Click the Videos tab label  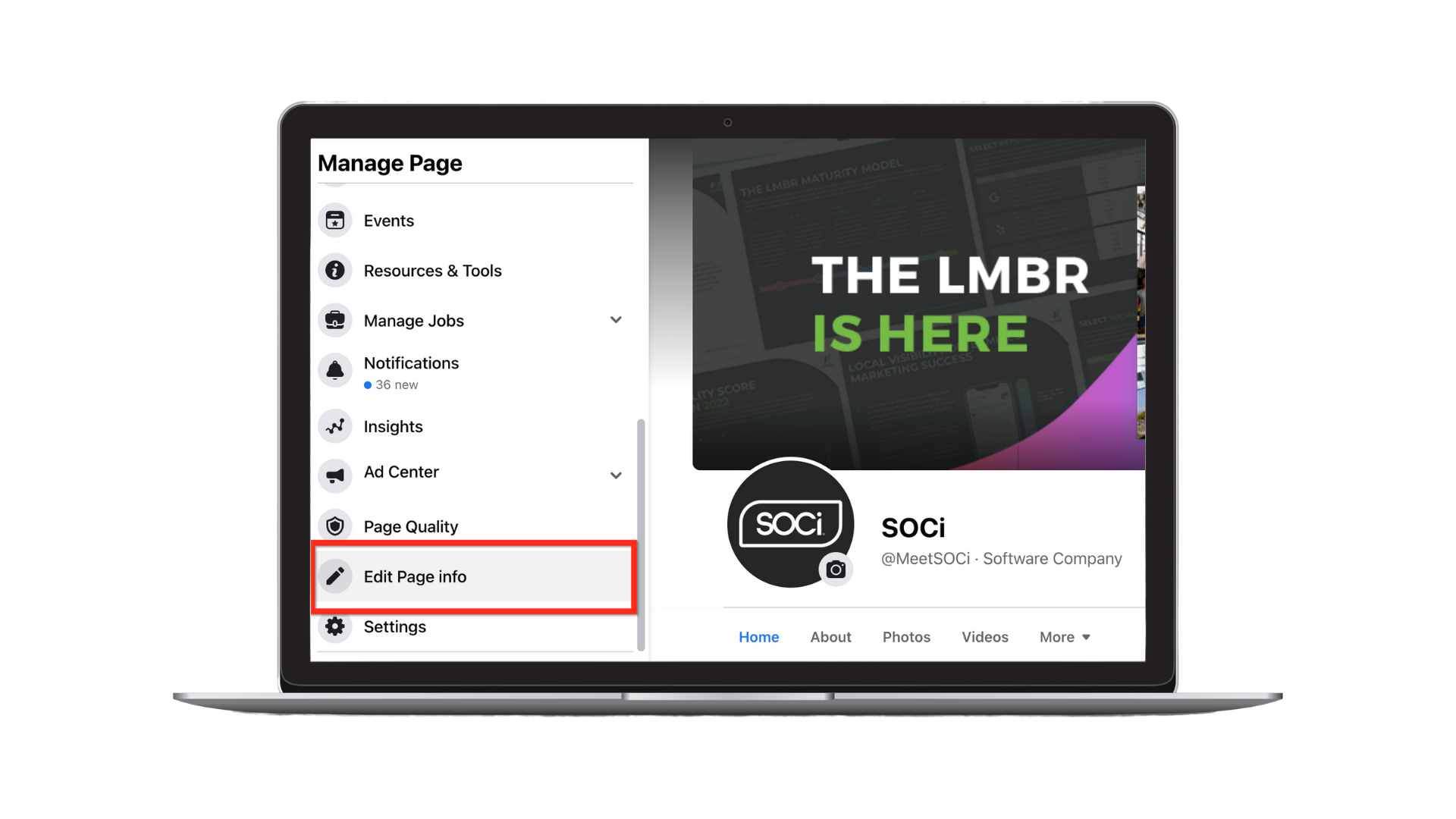(x=983, y=636)
